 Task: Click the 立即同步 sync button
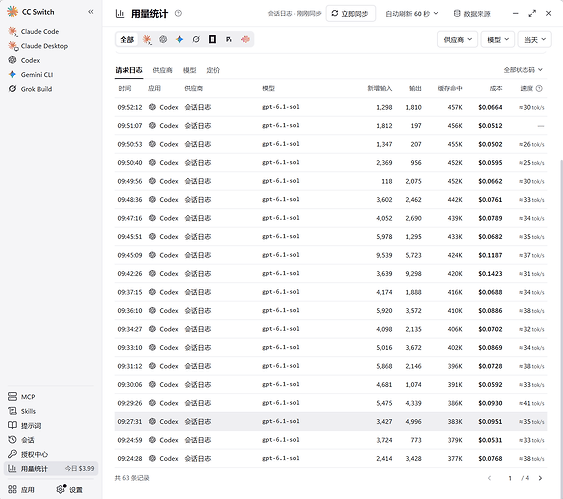click(x=350, y=14)
